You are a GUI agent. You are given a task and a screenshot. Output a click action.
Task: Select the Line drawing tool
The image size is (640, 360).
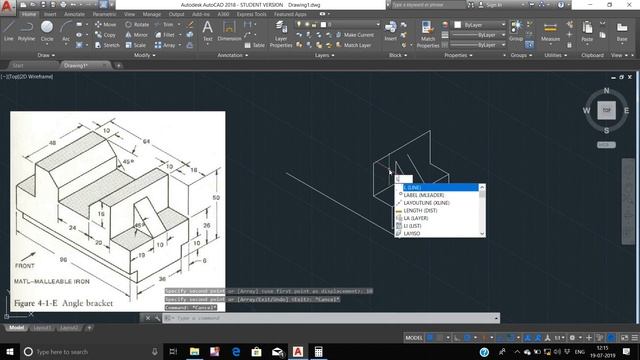click(x=8, y=31)
